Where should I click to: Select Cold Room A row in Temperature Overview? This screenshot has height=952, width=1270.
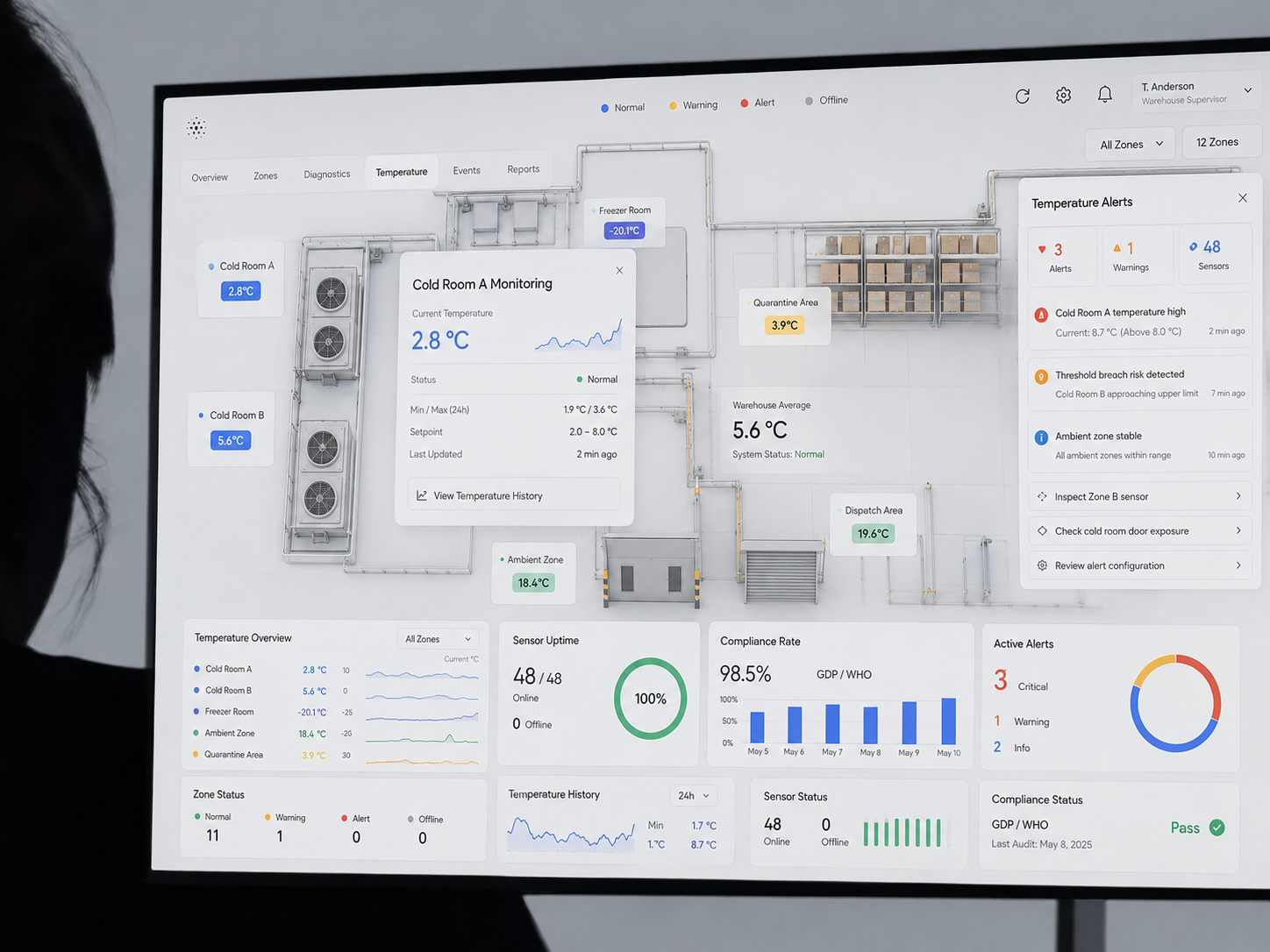pyautogui.click(x=336, y=670)
